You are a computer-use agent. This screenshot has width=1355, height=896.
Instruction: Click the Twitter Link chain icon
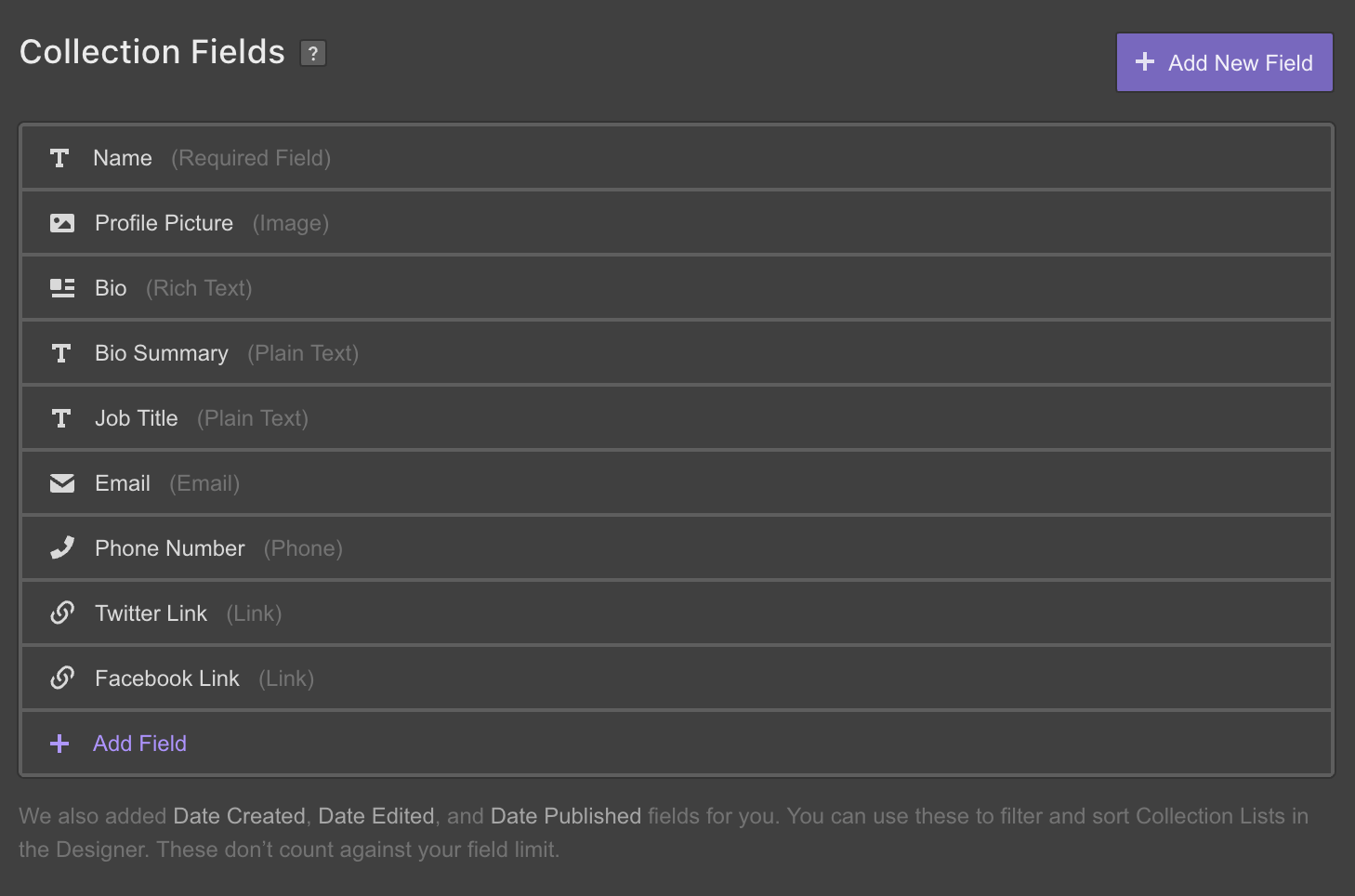pyautogui.click(x=62, y=613)
